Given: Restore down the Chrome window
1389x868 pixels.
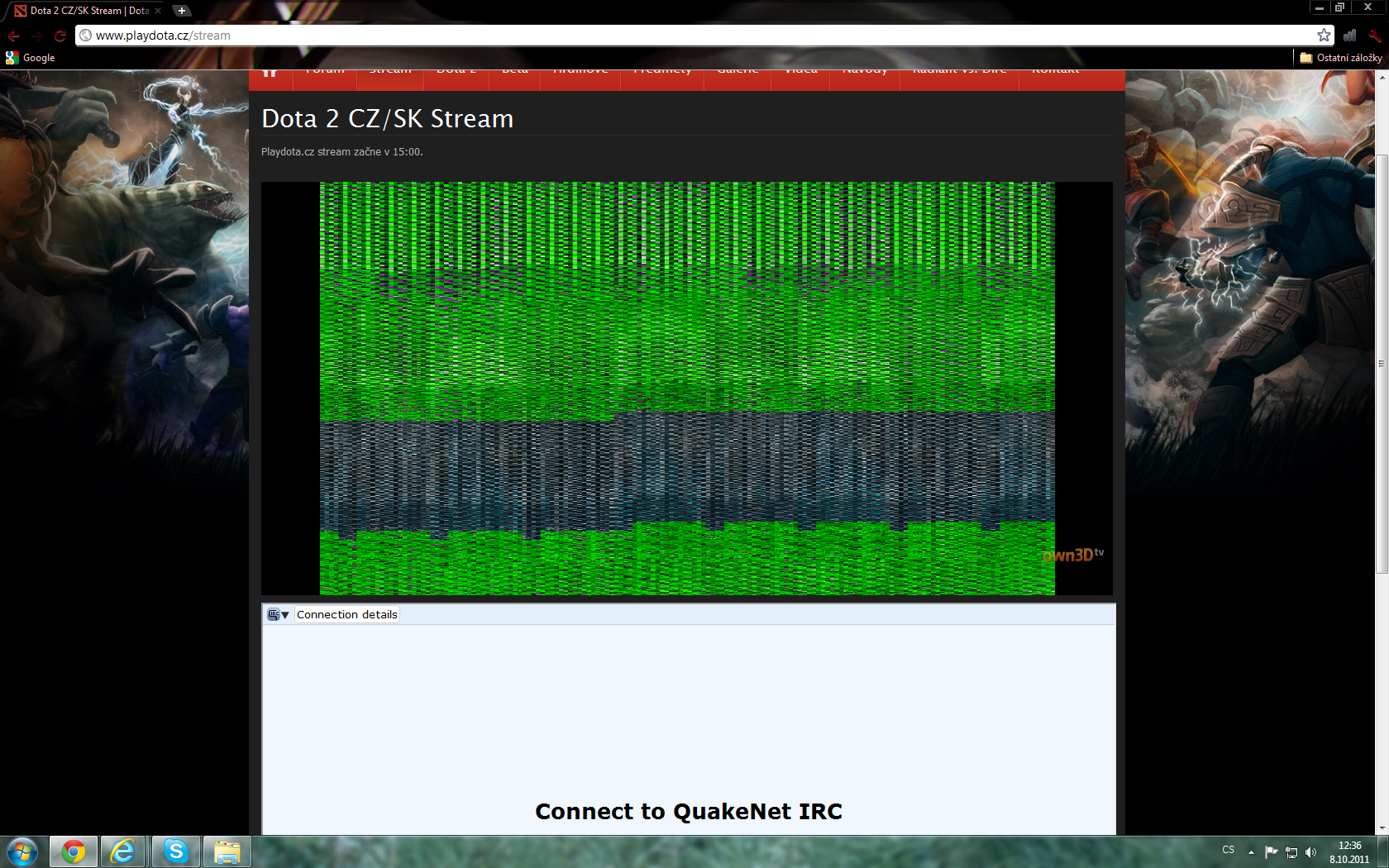Looking at the screenshot, I should pyautogui.click(x=1339, y=7).
